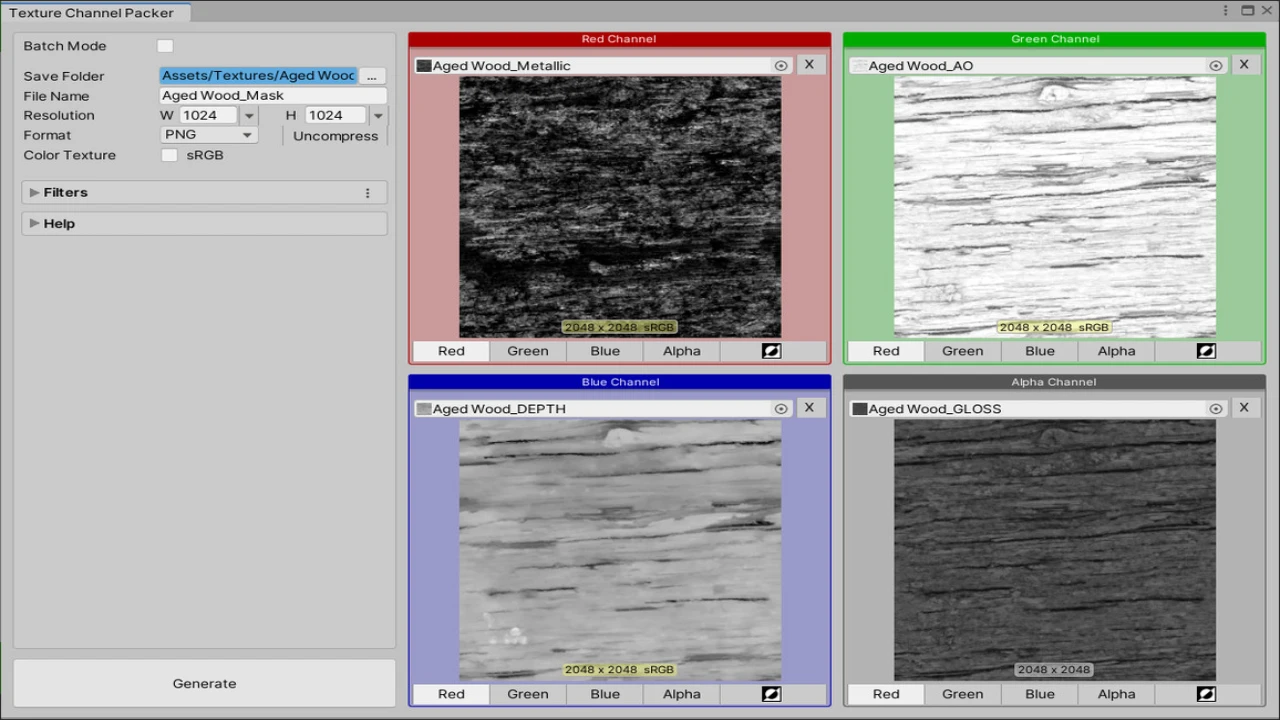Enable the Batch Mode checkbox

165,46
